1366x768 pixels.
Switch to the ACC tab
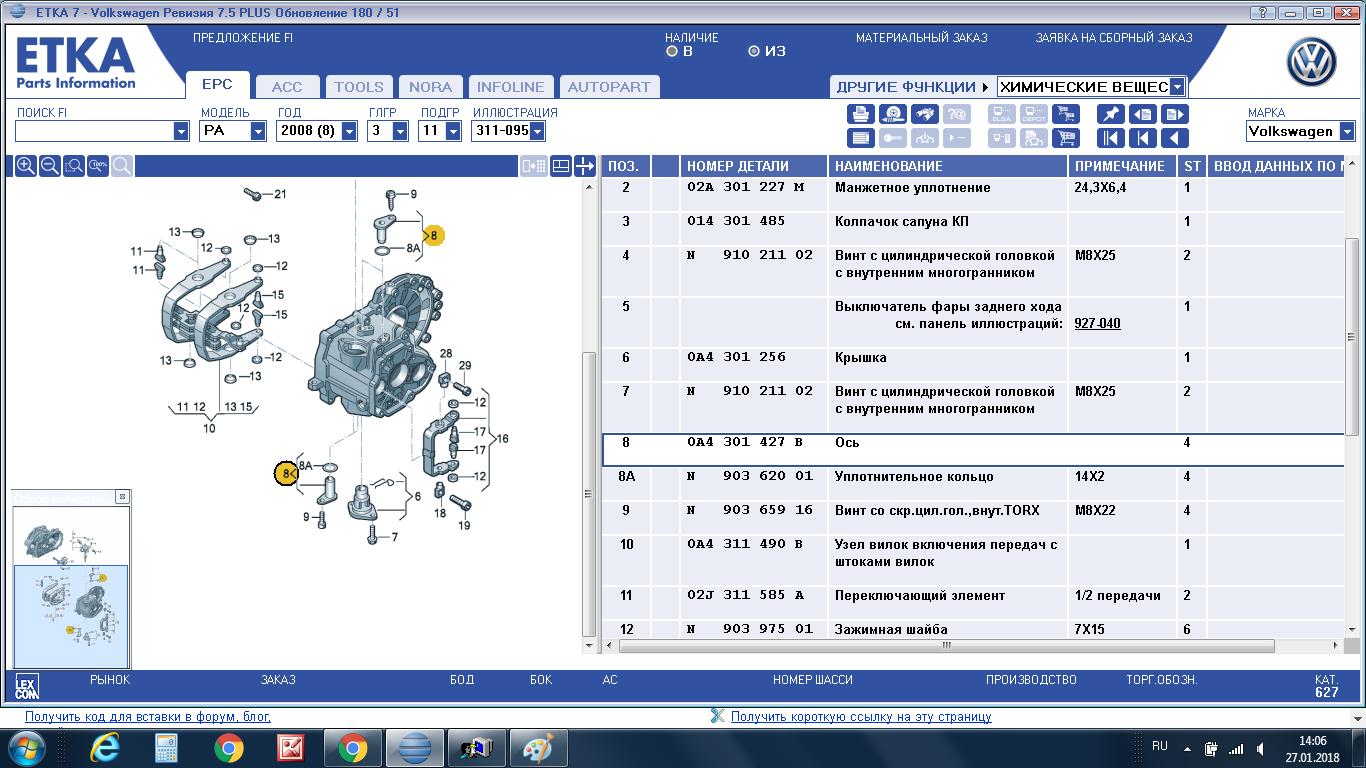pos(287,87)
